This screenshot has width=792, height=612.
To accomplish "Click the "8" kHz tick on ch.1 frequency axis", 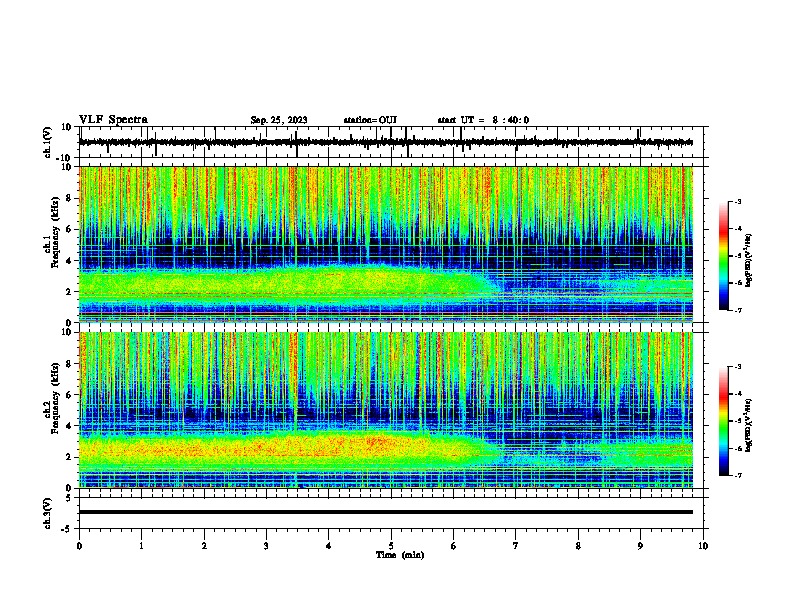I will click(69, 198).
